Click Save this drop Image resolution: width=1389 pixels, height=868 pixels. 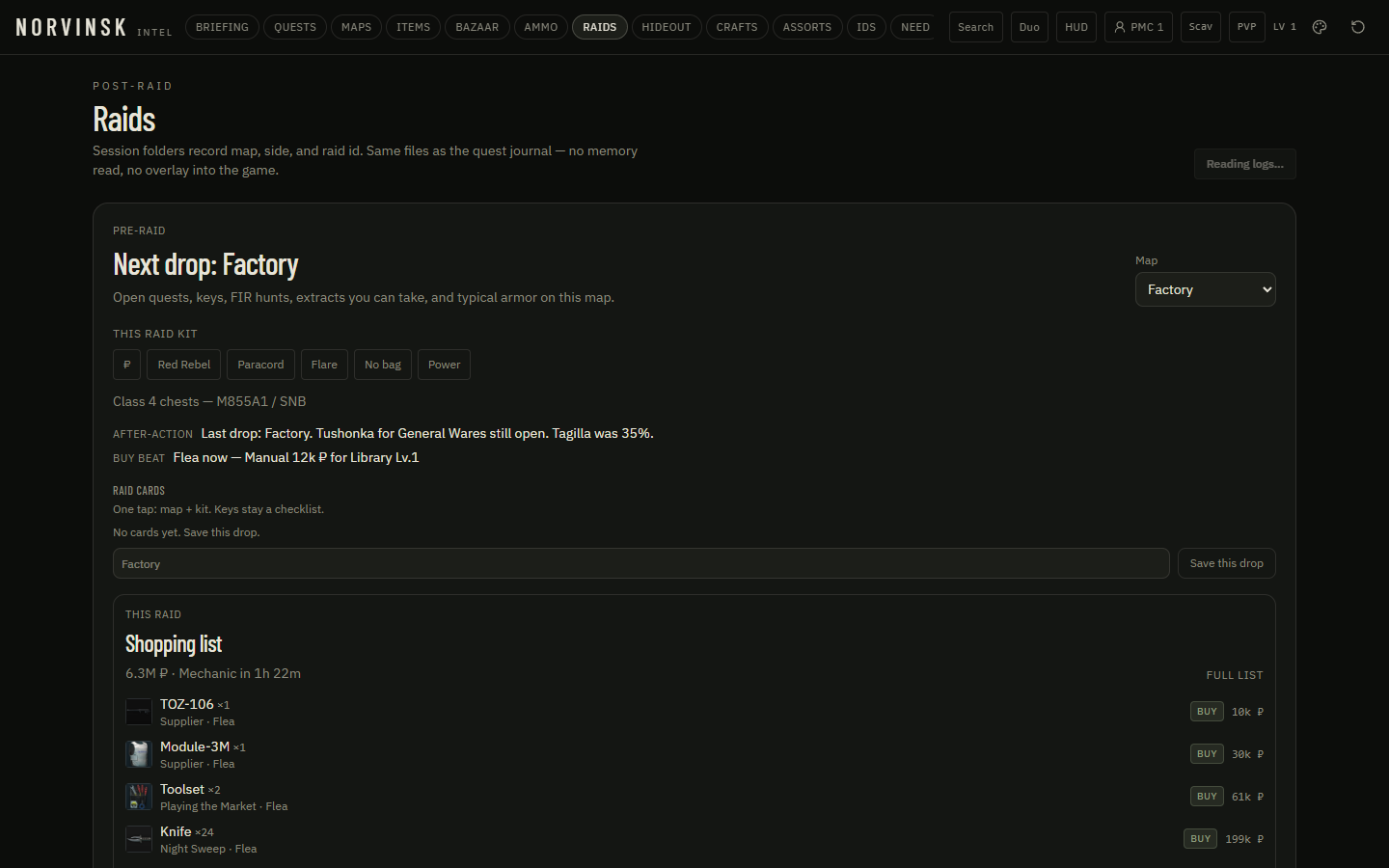(x=1227, y=563)
